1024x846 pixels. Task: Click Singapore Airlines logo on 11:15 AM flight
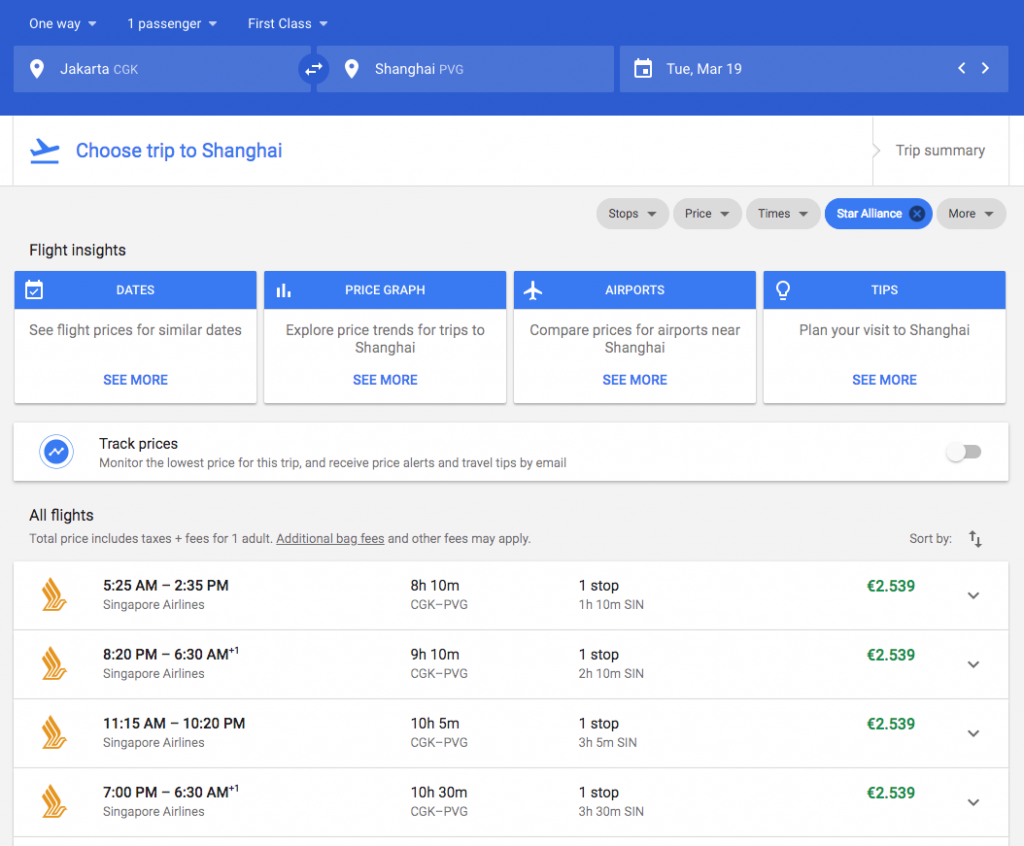54,733
